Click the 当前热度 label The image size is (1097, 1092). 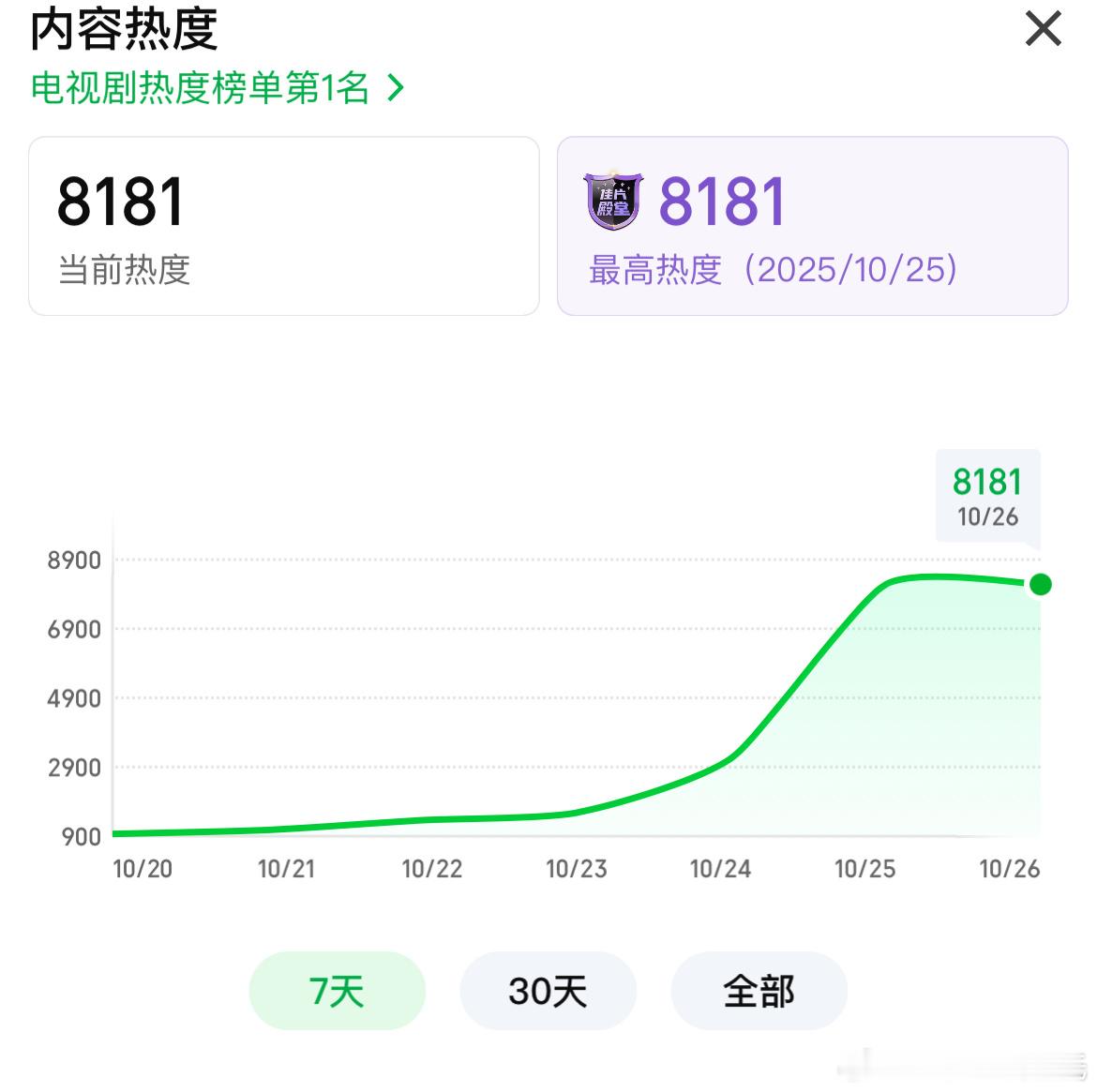(x=124, y=270)
